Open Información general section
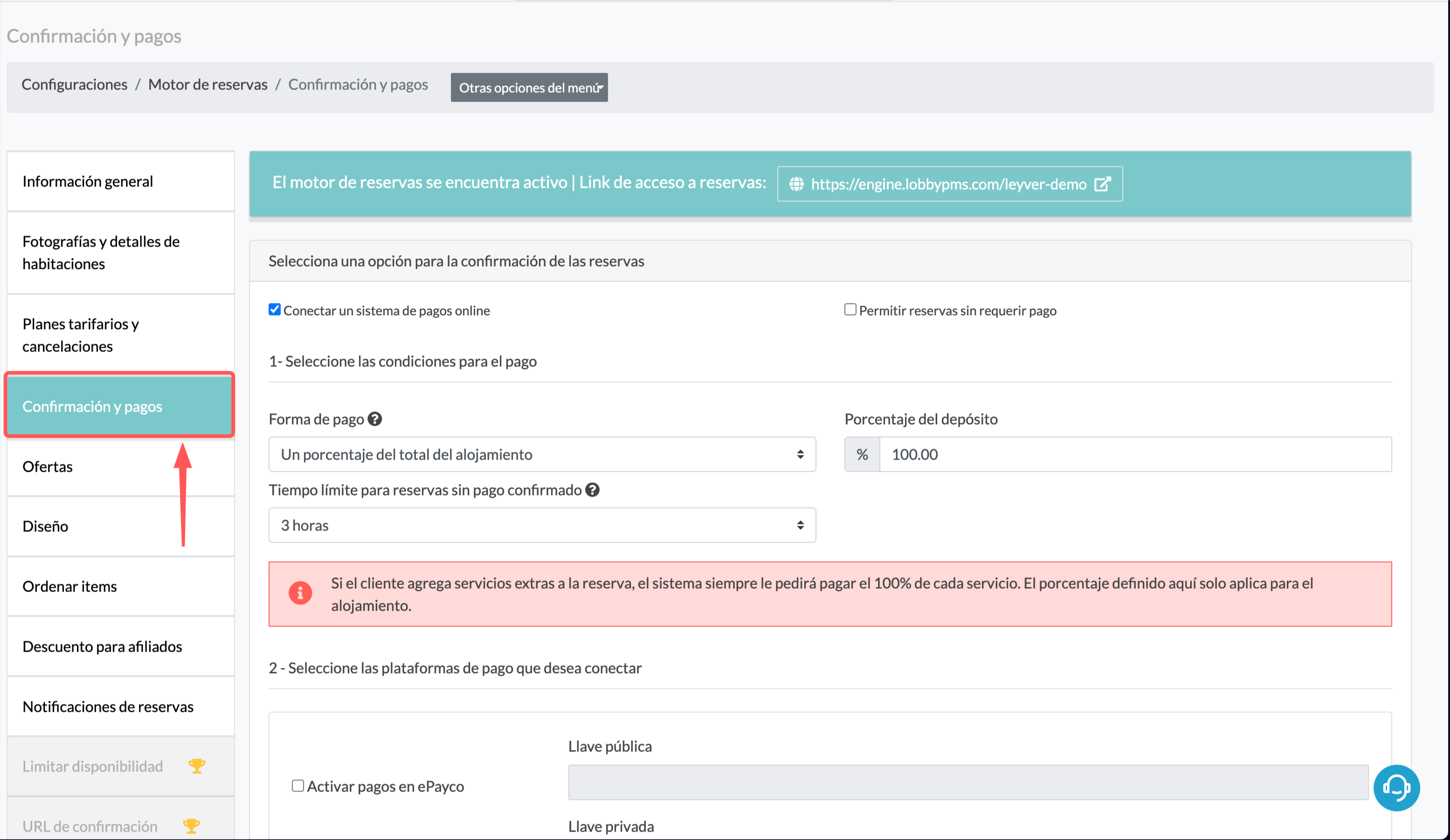Screen dimensions: 1450x840 (121, 181)
